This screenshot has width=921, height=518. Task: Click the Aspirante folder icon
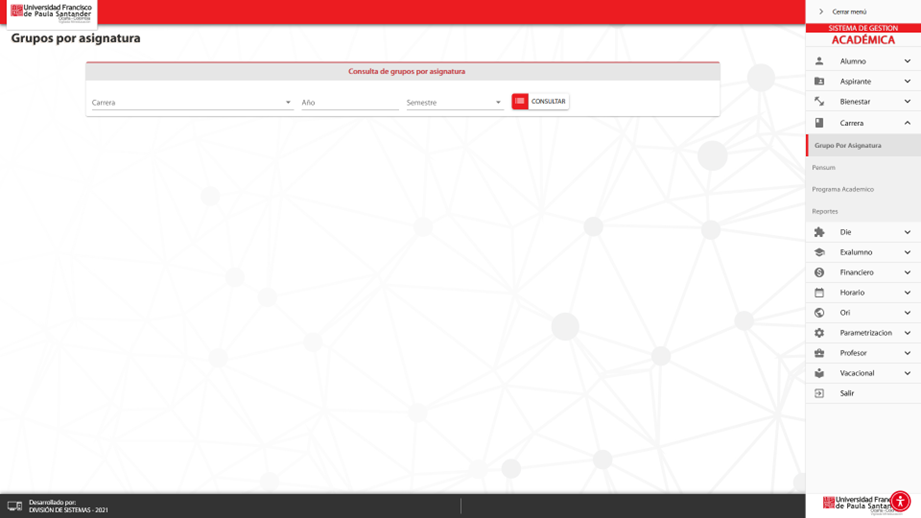coord(819,81)
